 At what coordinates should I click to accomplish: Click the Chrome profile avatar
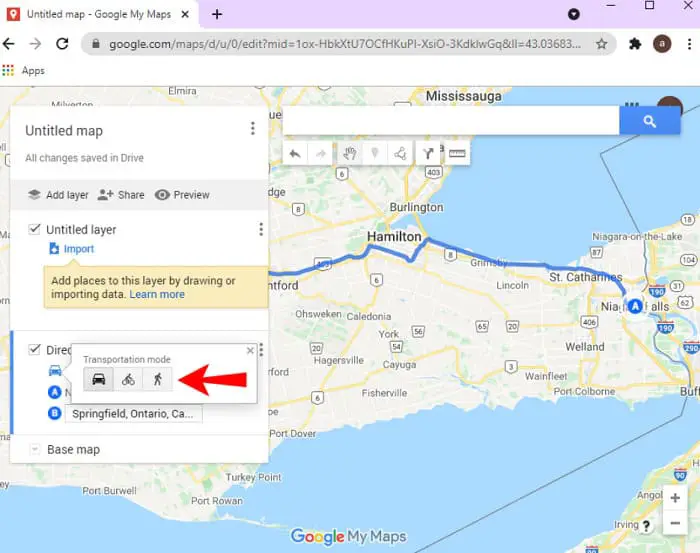coord(662,44)
